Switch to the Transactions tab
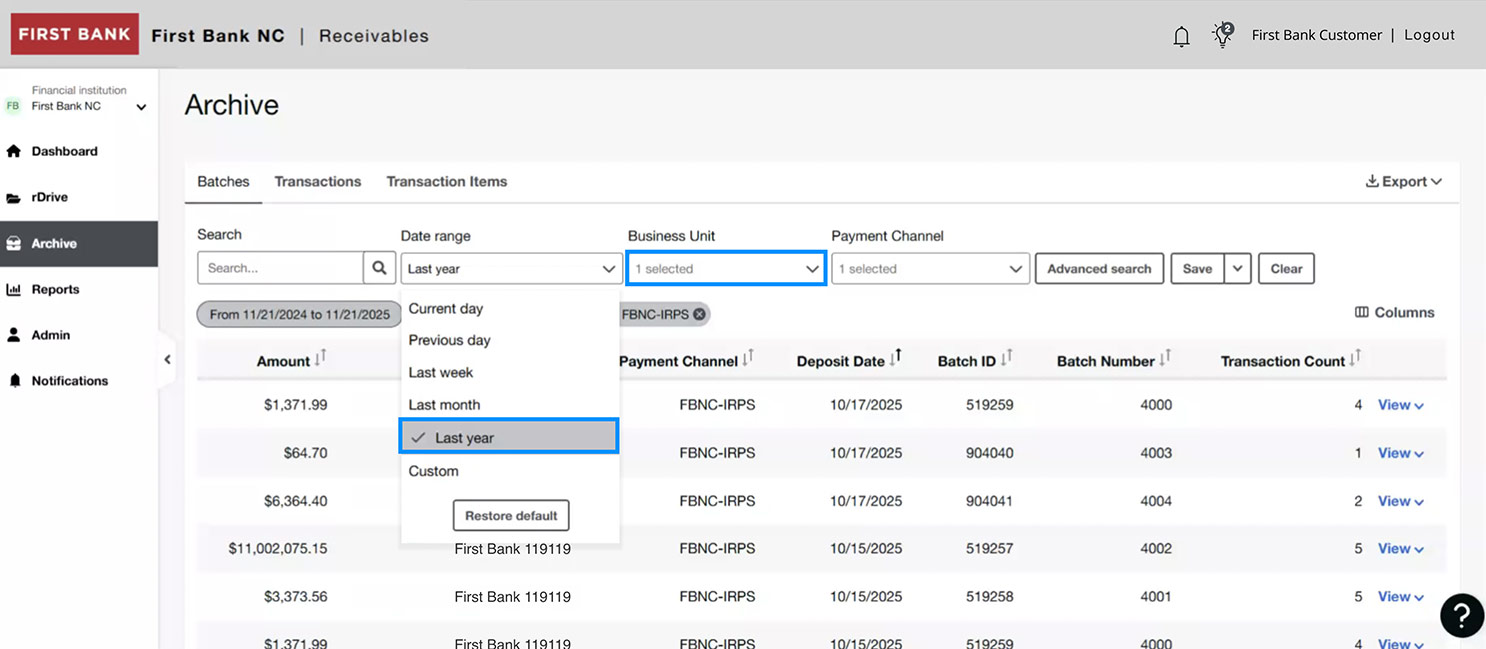 tap(317, 181)
